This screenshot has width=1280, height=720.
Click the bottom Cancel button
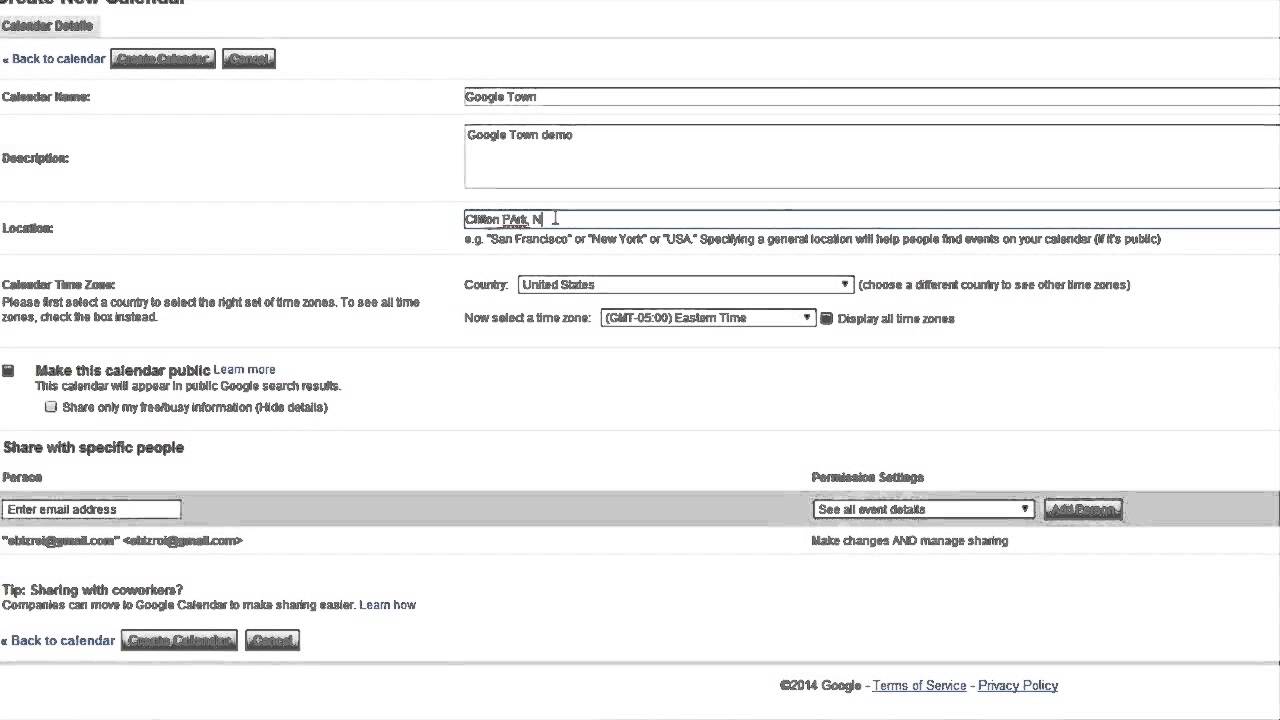pyautogui.click(x=272, y=640)
